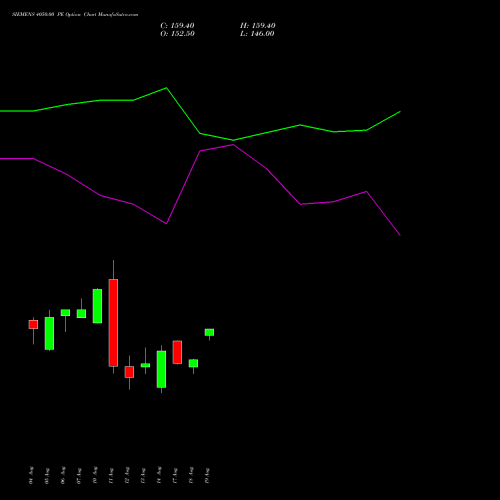Select the 13 Aug date label
The image size is (500, 500).
coord(143,475)
